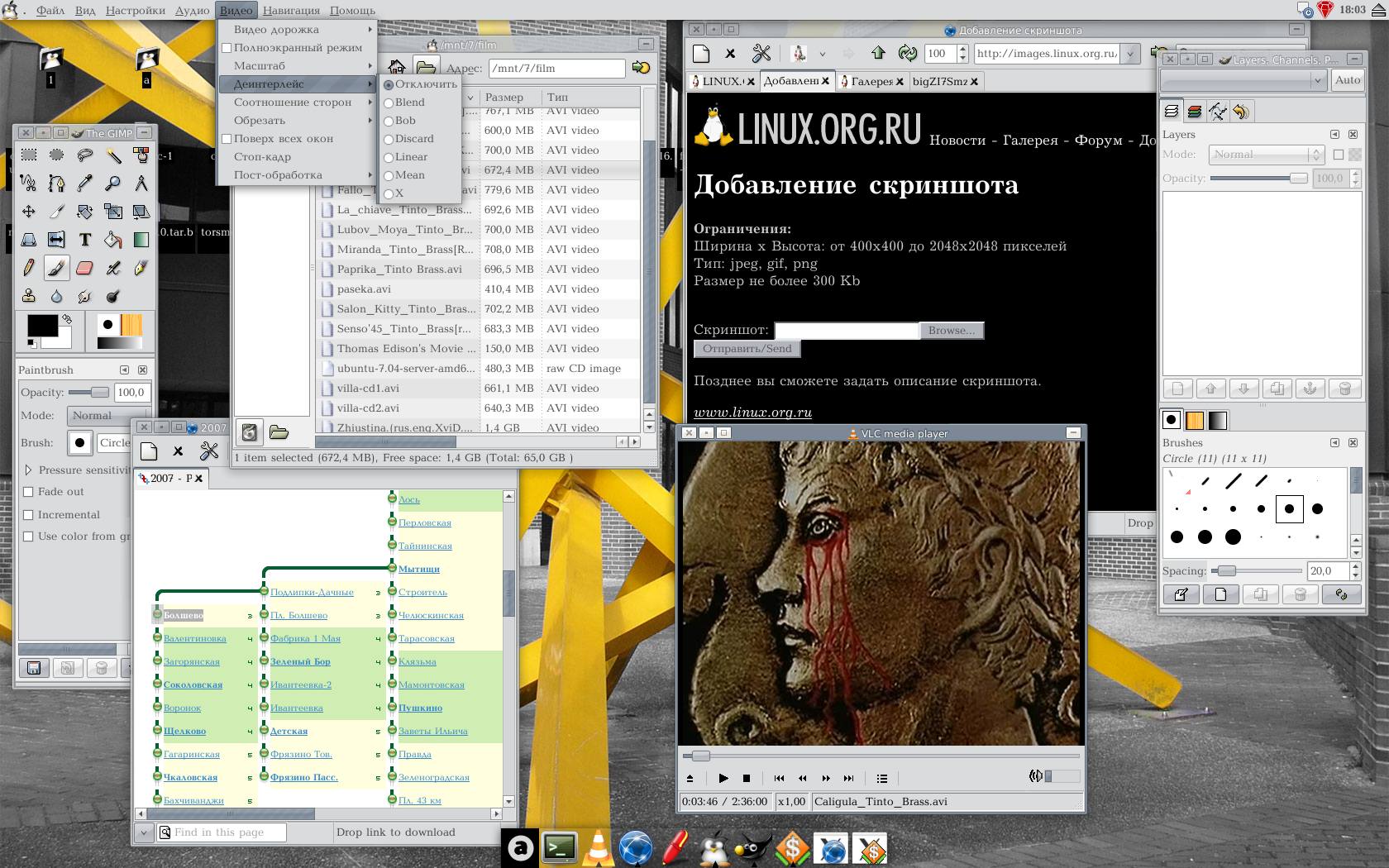The height and width of the screenshot is (868, 1389).
Task: Open the Layers Mode dropdown
Action: [x=1267, y=155]
